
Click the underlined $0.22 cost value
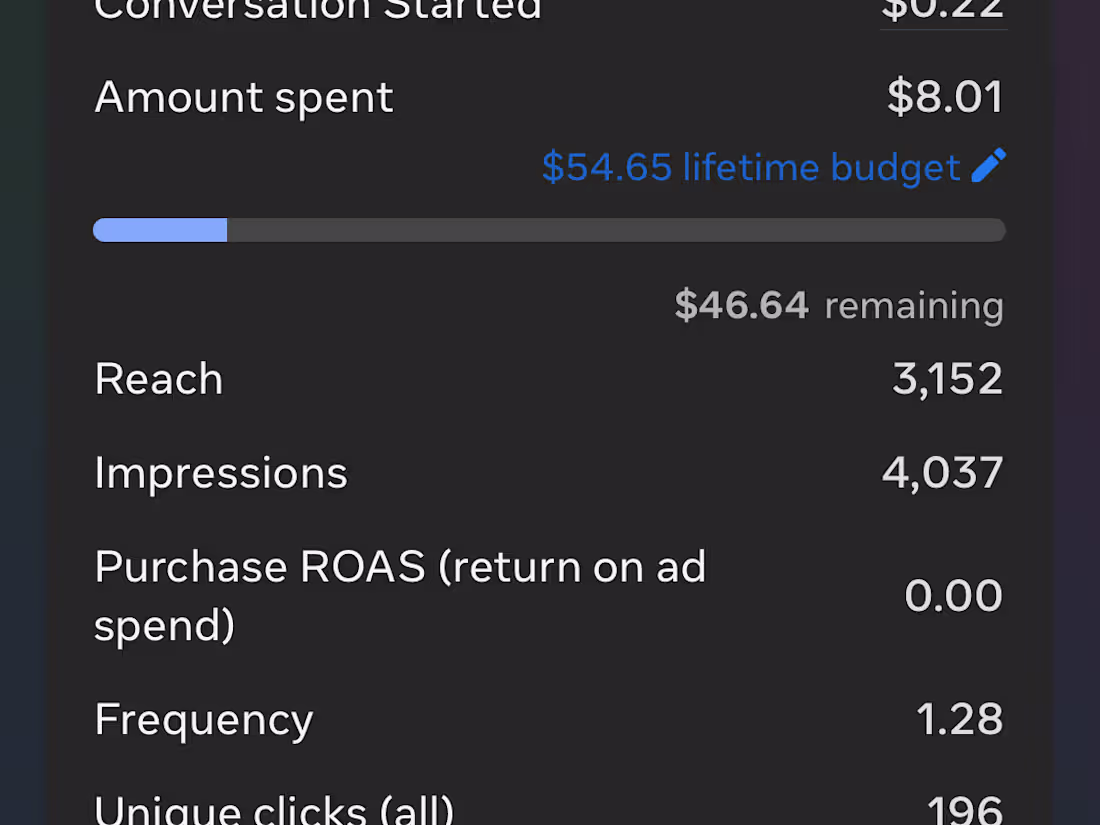point(943,10)
